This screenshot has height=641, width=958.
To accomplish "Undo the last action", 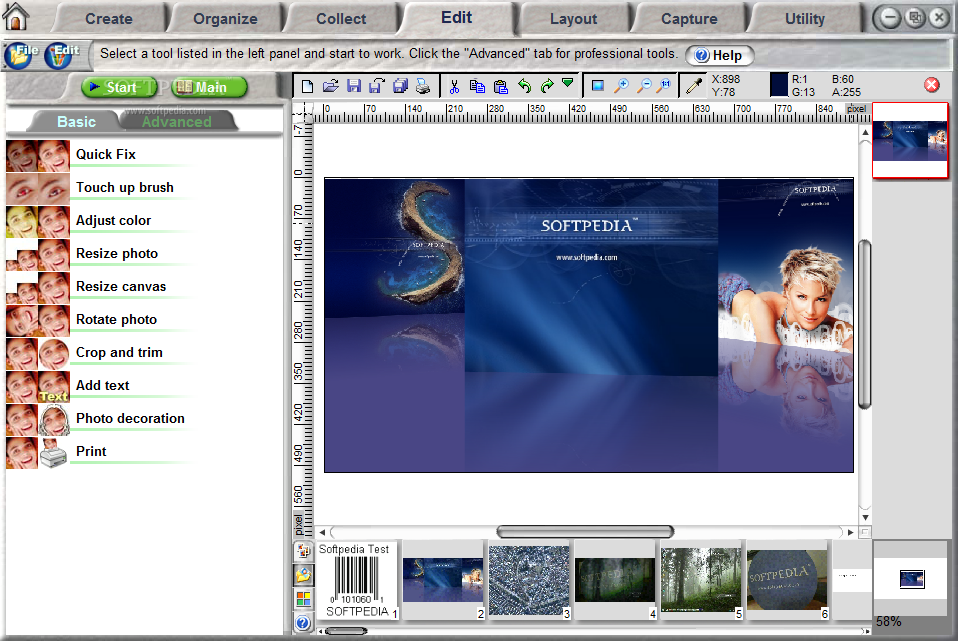I will coord(524,86).
